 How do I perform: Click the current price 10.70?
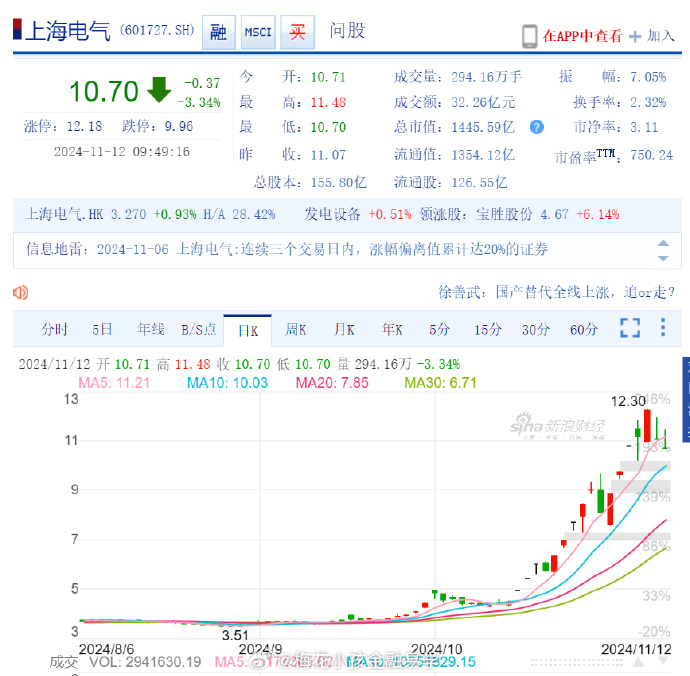pos(104,92)
